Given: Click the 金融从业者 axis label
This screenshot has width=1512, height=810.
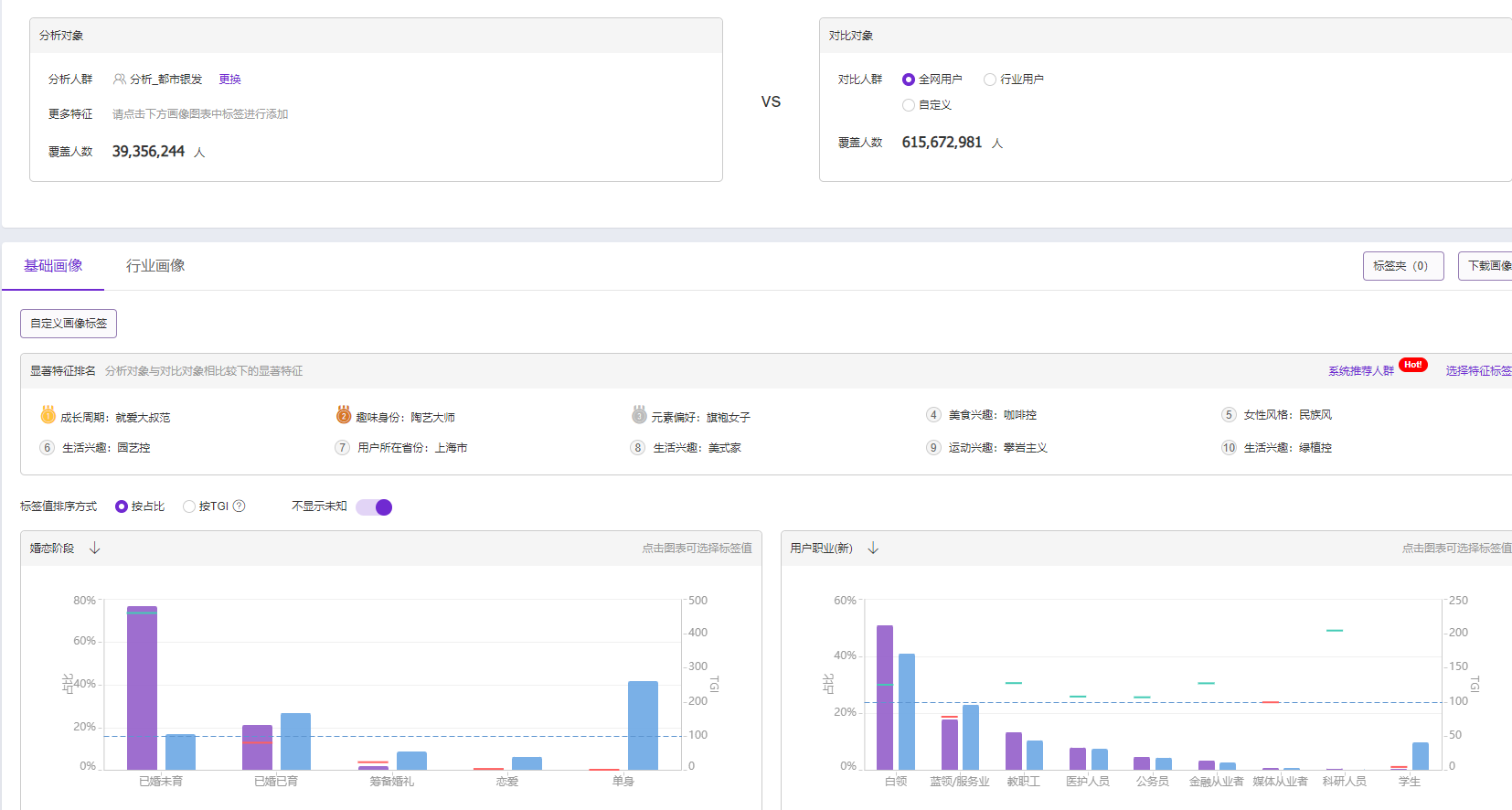Looking at the screenshot, I should (1217, 782).
